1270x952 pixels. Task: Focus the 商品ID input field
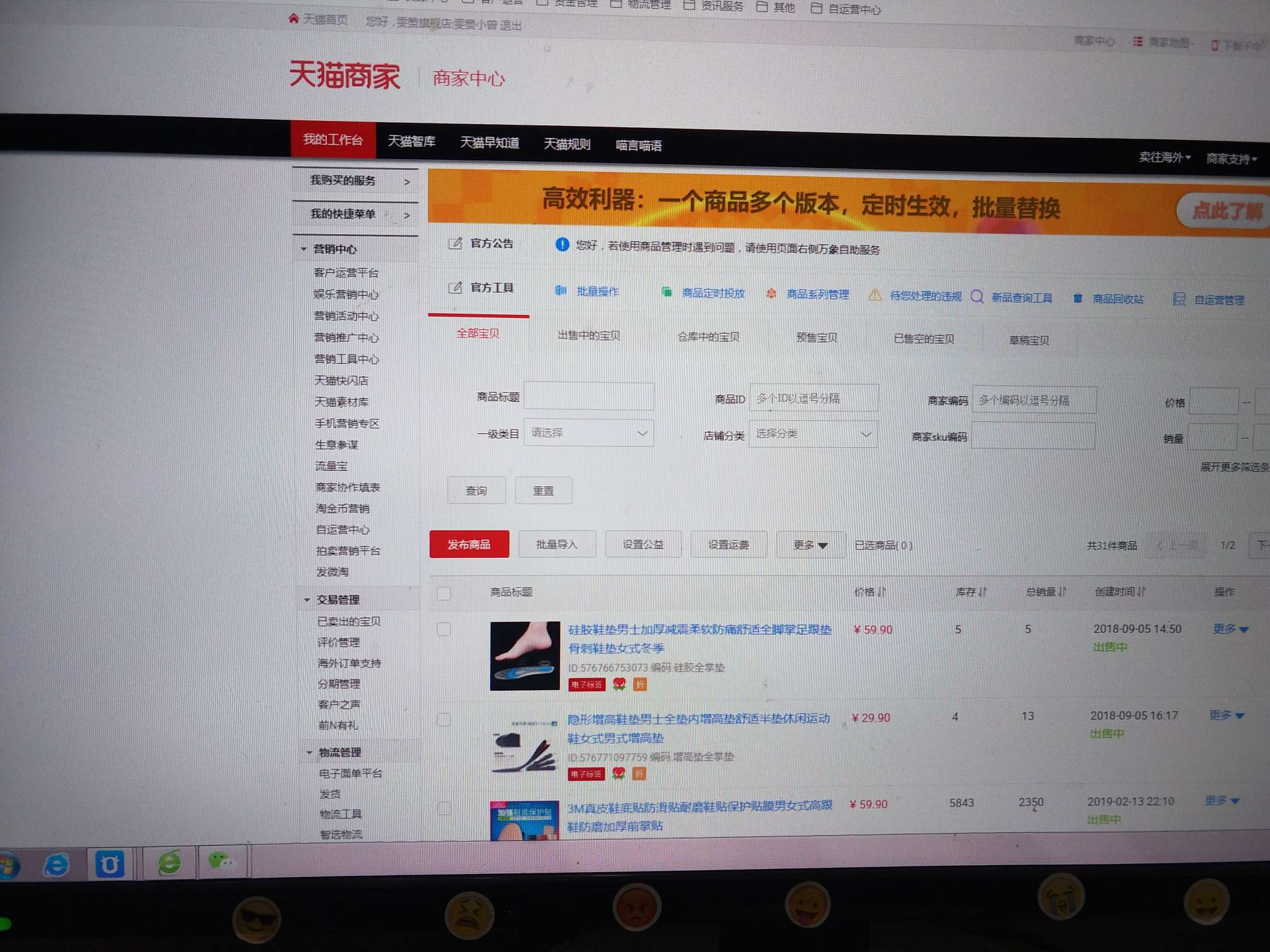pyautogui.click(x=814, y=398)
